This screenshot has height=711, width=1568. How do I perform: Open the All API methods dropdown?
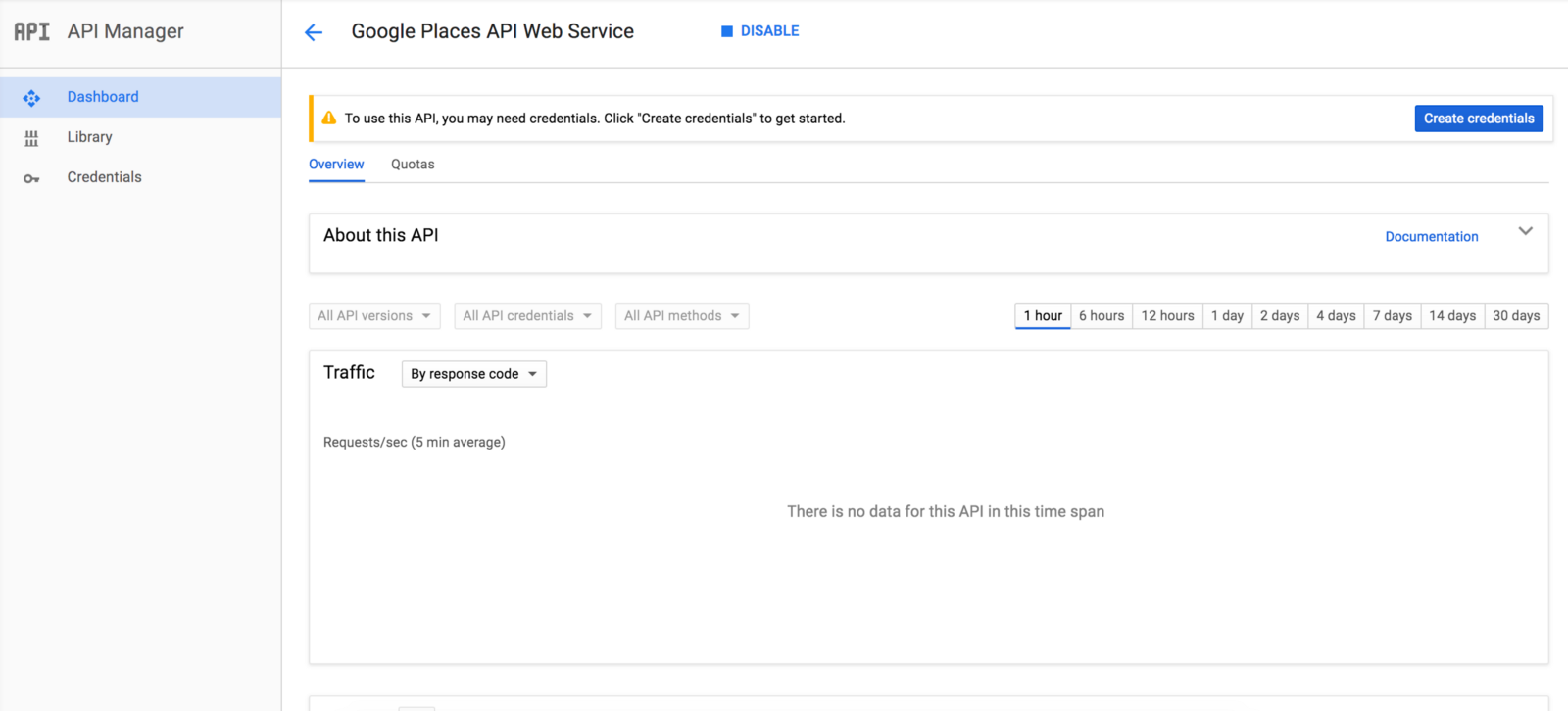coord(682,316)
